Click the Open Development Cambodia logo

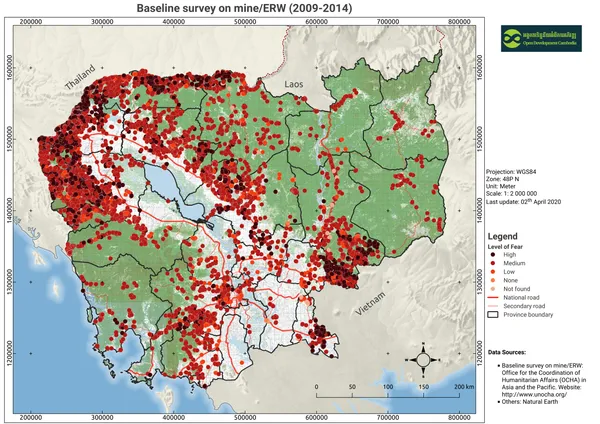(x=541, y=38)
